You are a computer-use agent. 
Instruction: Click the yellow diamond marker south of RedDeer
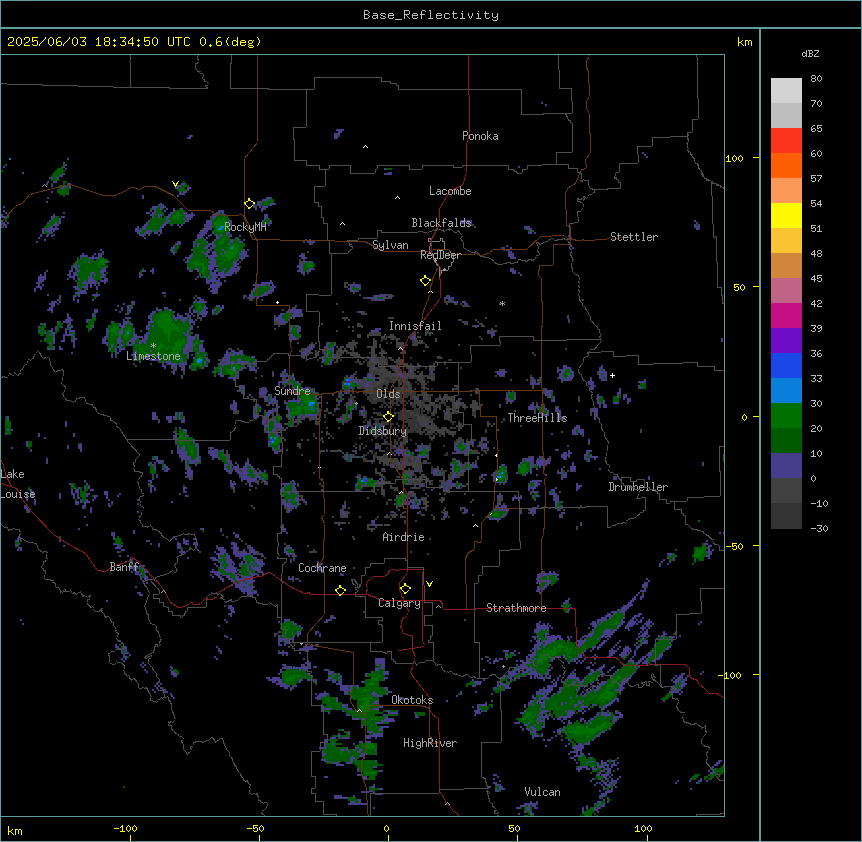426,281
